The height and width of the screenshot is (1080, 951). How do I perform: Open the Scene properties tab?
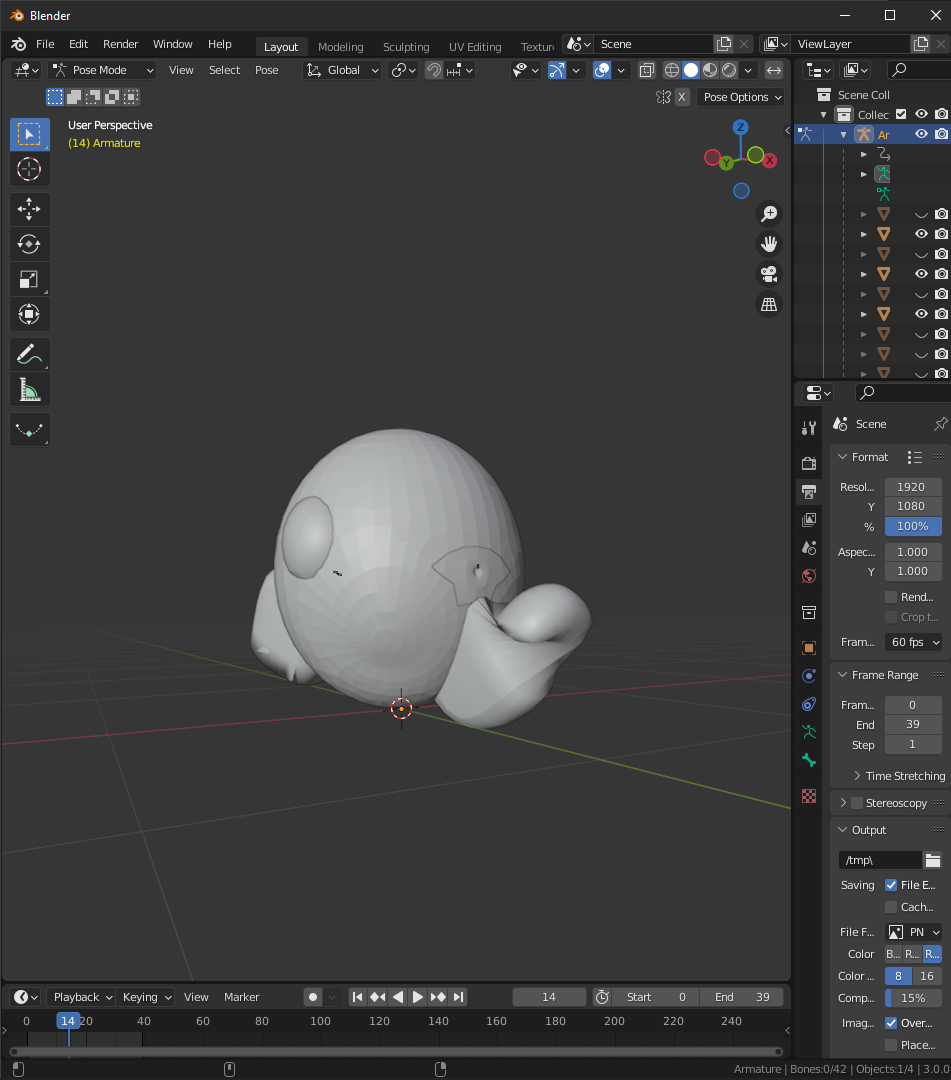(x=809, y=548)
